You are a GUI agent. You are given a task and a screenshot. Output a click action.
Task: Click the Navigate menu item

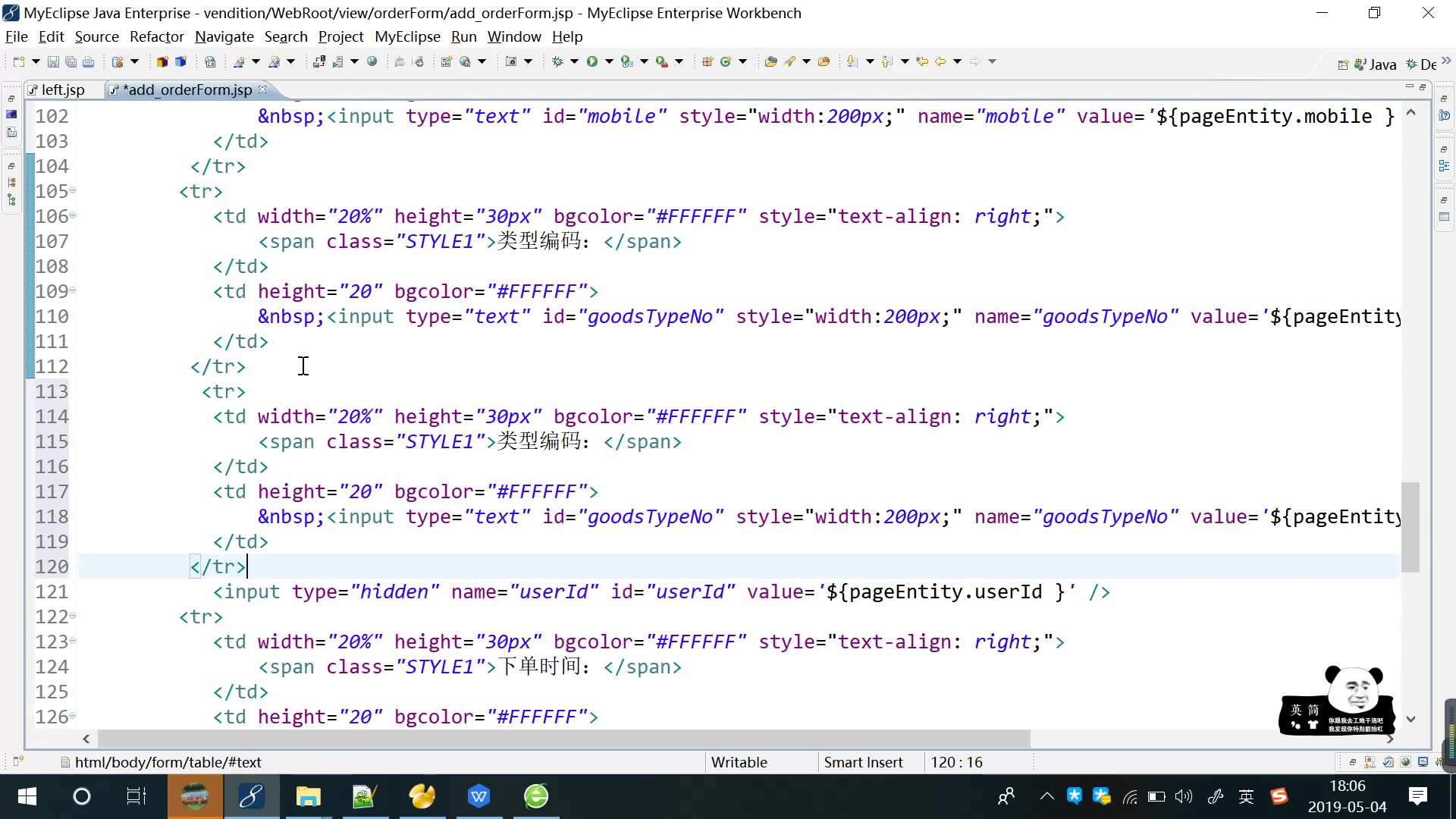pos(225,37)
